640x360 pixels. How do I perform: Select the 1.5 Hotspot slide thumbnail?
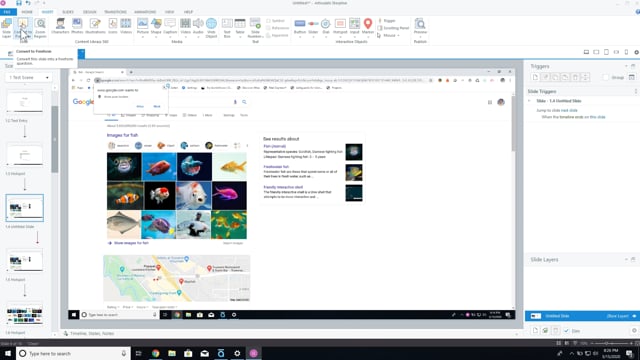(x=24, y=261)
